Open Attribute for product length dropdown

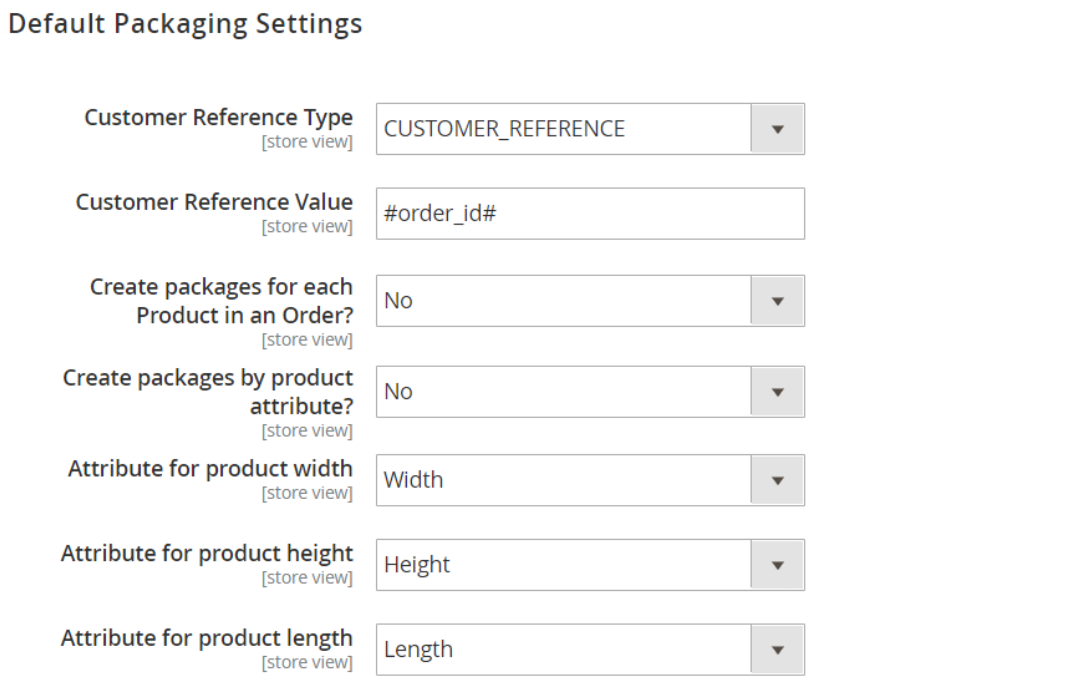pyautogui.click(x=590, y=650)
